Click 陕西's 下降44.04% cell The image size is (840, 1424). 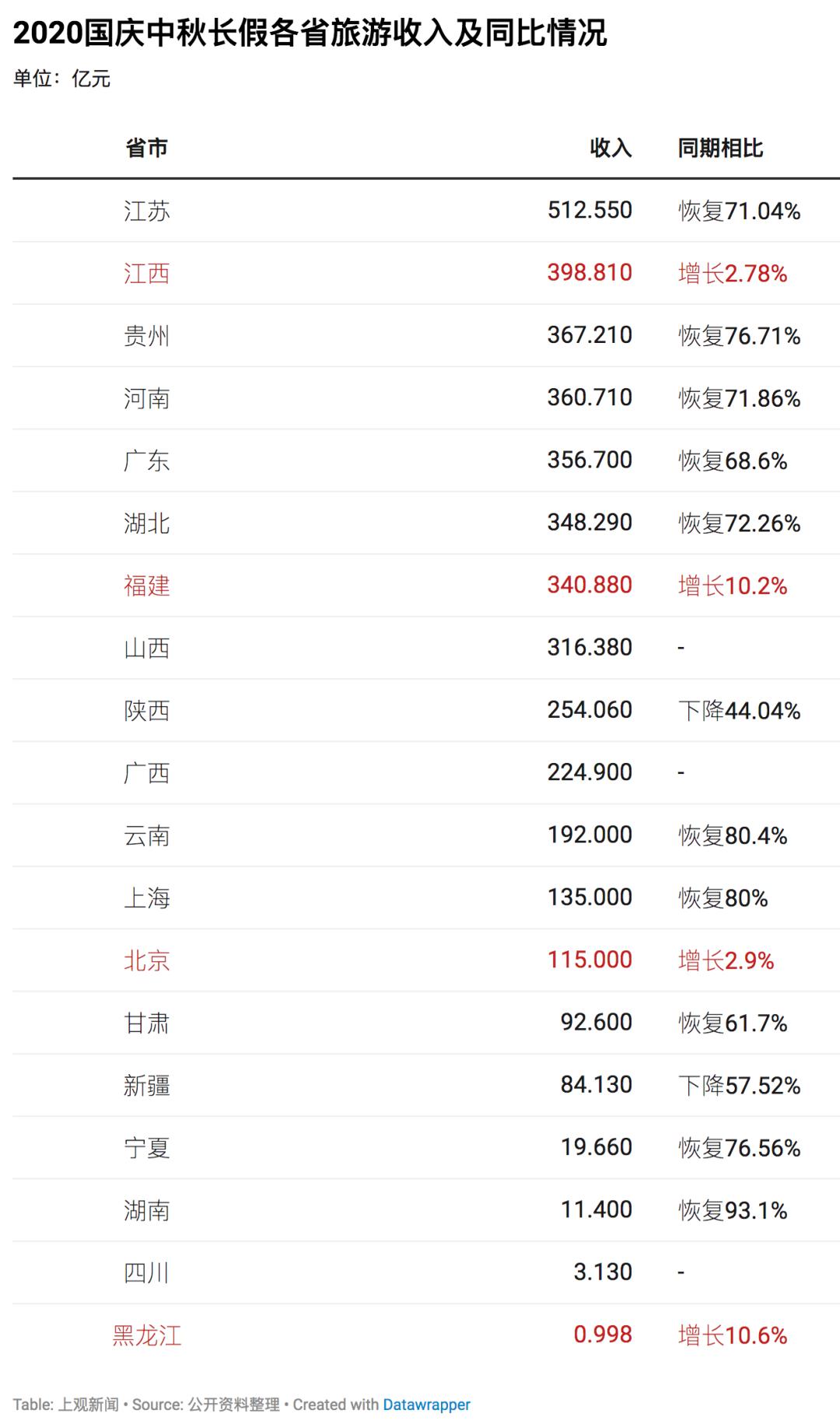(739, 710)
